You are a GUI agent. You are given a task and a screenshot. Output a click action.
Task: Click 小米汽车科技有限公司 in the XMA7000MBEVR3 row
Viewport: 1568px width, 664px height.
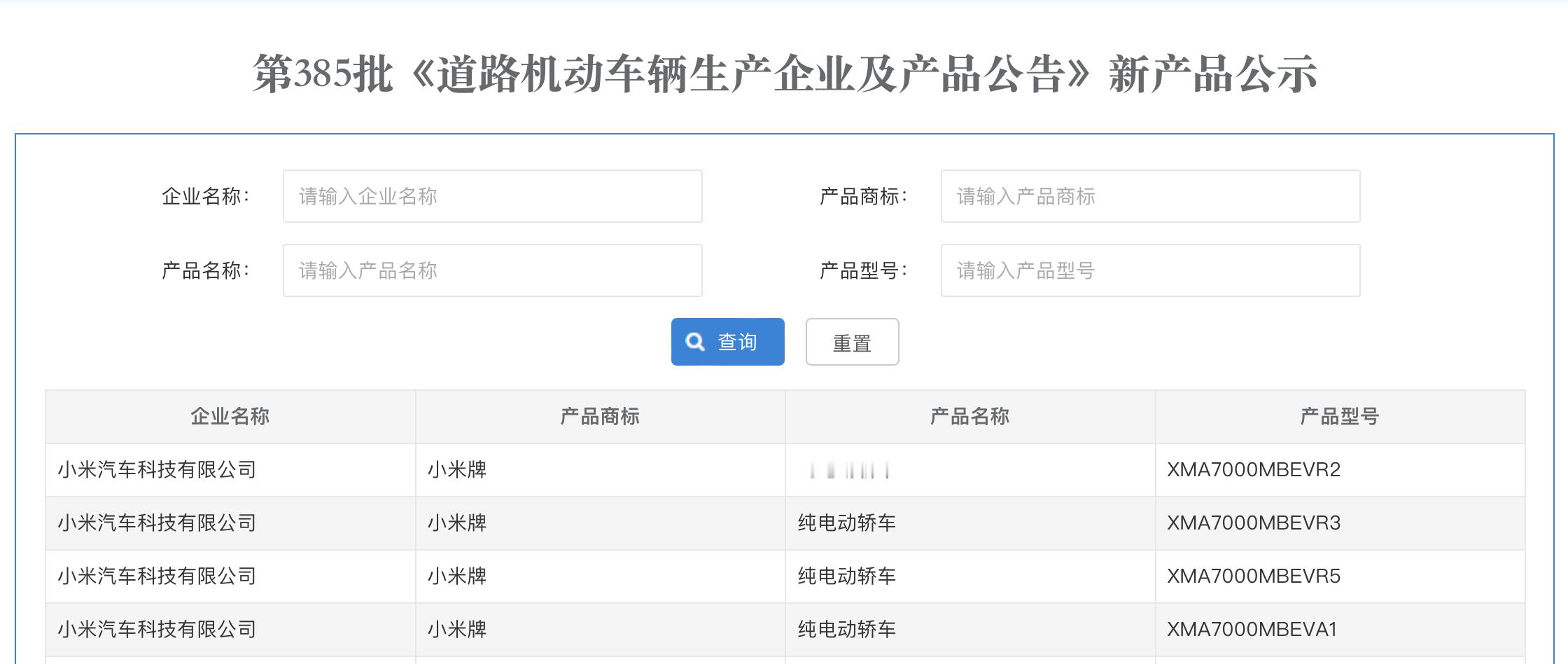click(x=157, y=523)
